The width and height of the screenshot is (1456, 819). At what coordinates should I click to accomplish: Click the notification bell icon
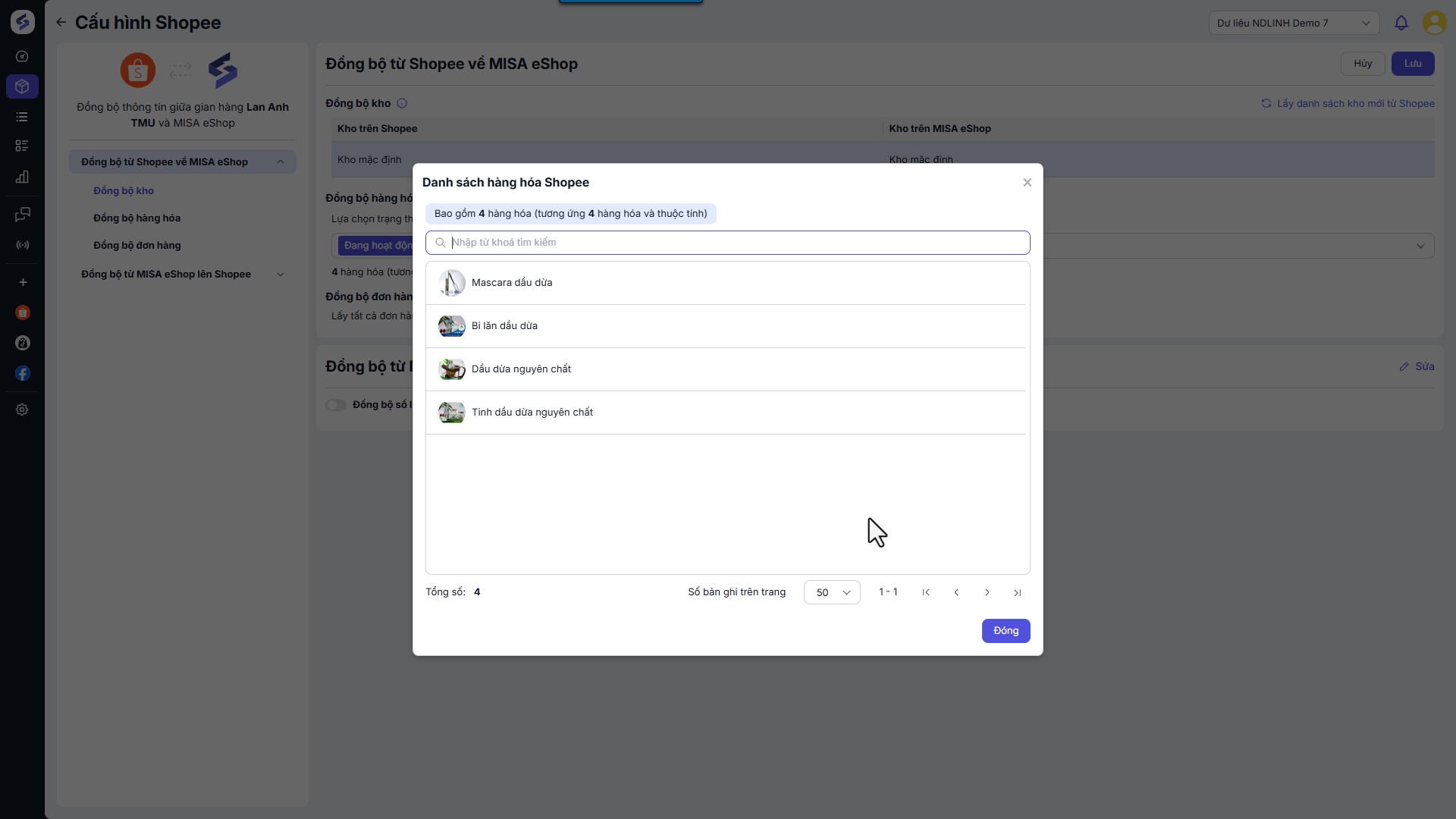(1401, 23)
